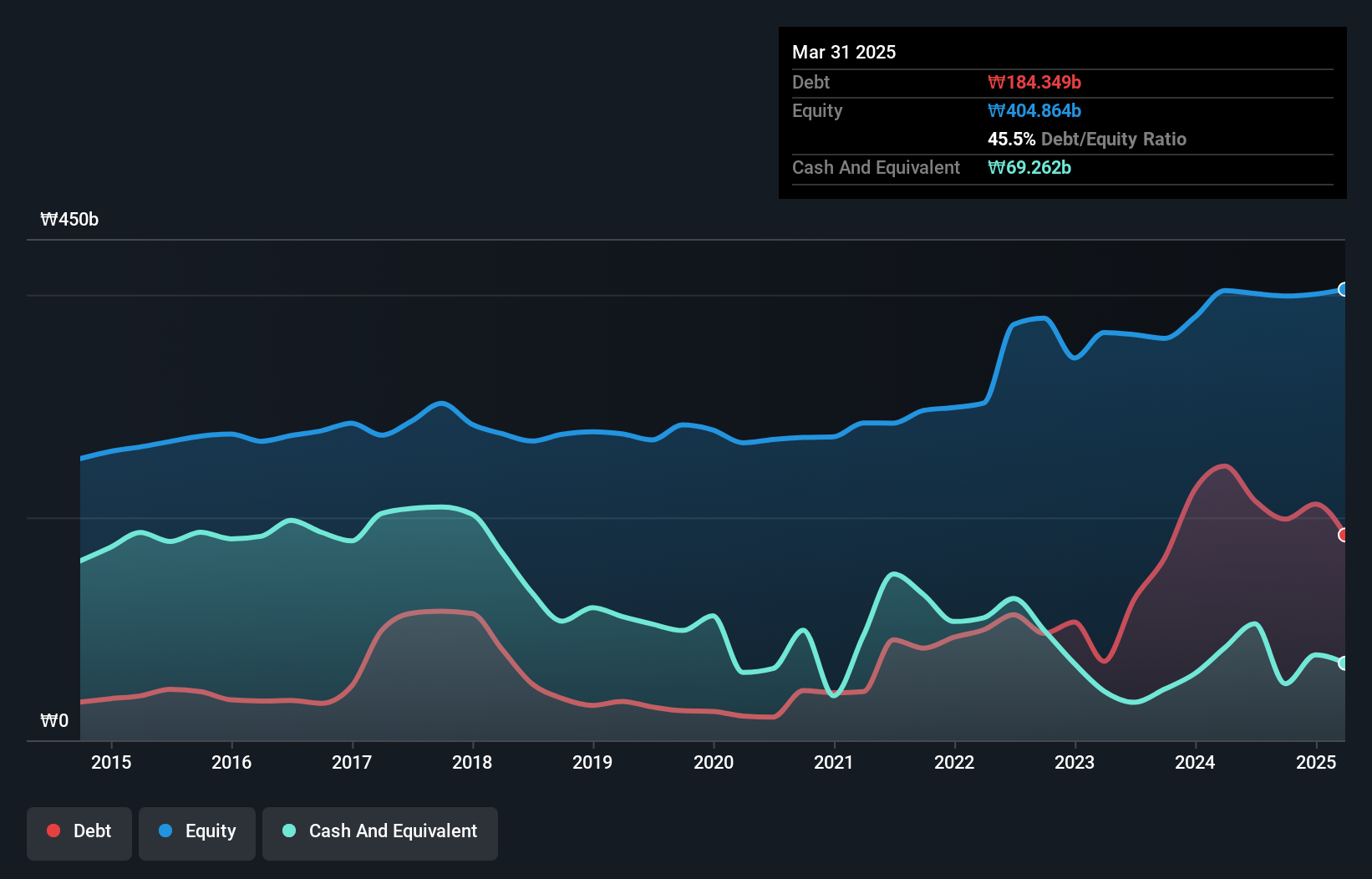Click the 2025 x-axis label
This screenshot has height=879, width=1372.
click(1315, 762)
